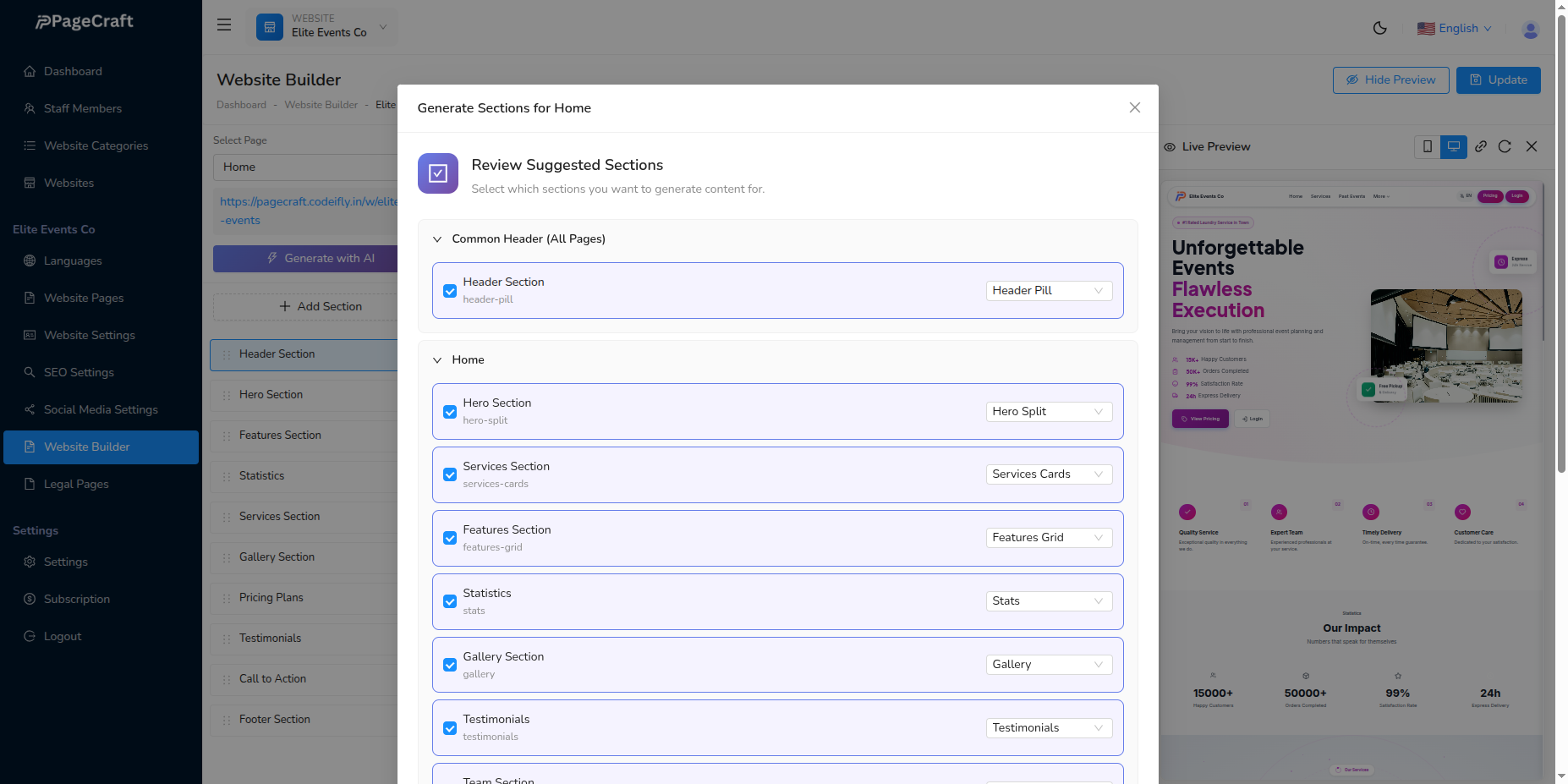
Task: Switch live preview to mobile view
Action: pyautogui.click(x=1428, y=146)
